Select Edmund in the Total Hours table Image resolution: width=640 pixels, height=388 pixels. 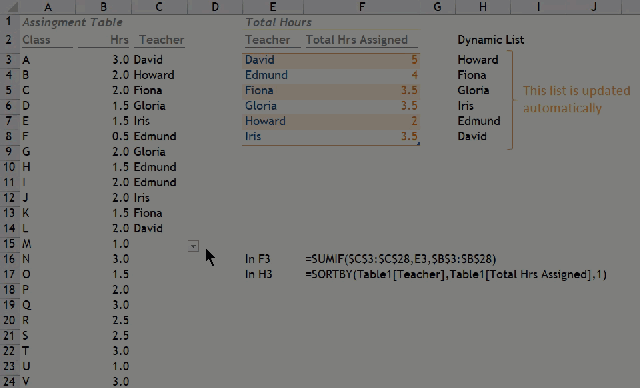click(266, 75)
